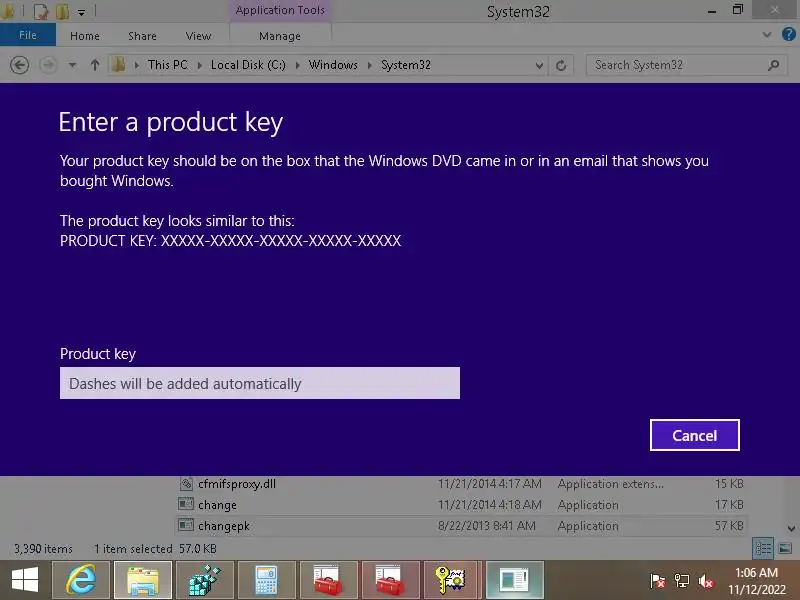This screenshot has width=800, height=600.
Task: Navigate to Local Disk (C:) breadcrumb
Action: [248, 65]
